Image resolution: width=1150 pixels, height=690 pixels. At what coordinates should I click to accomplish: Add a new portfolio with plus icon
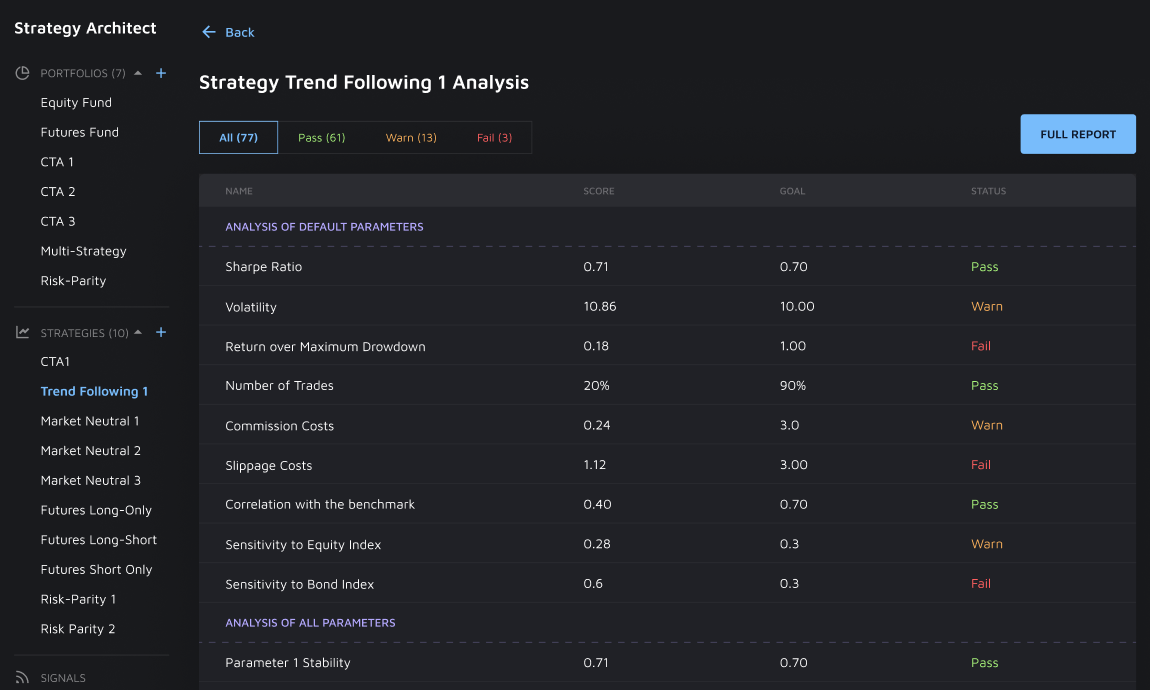pyautogui.click(x=161, y=73)
